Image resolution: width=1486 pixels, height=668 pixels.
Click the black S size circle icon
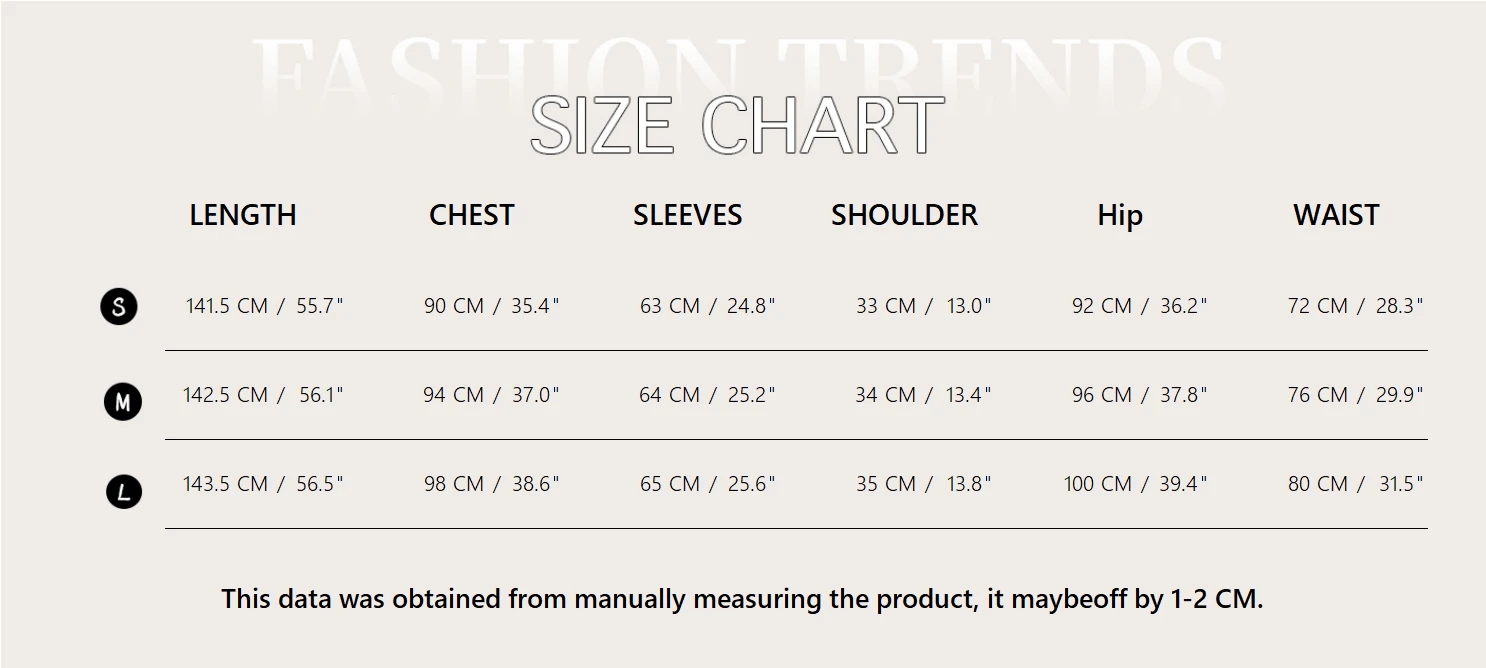[119, 306]
